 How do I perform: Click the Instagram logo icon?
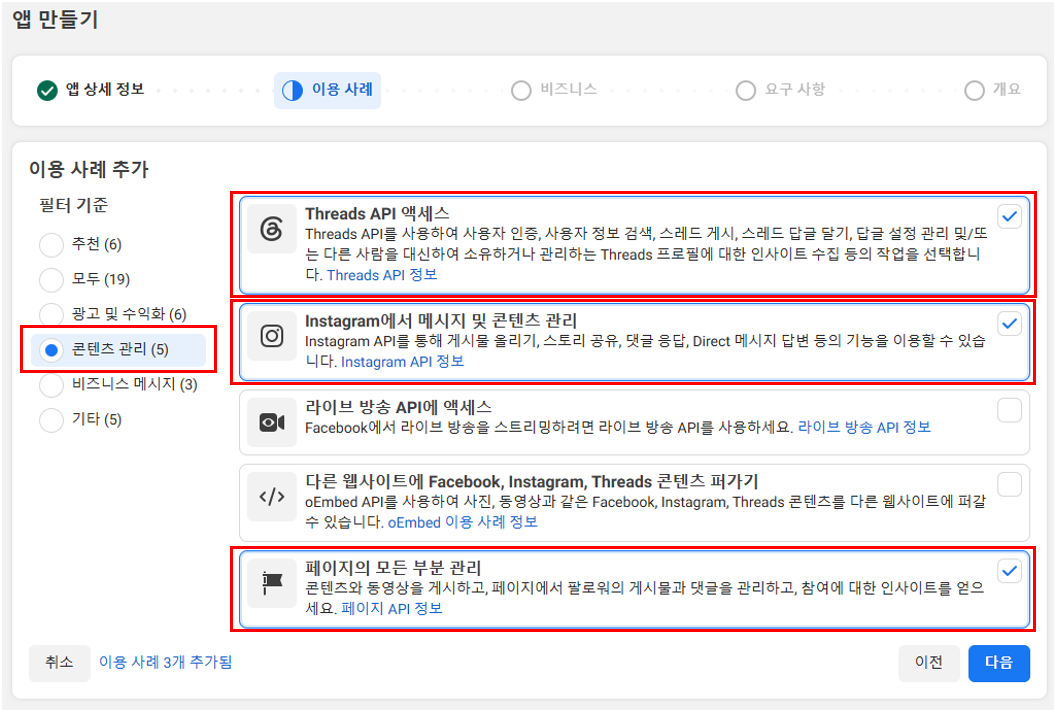(x=271, y=335)
